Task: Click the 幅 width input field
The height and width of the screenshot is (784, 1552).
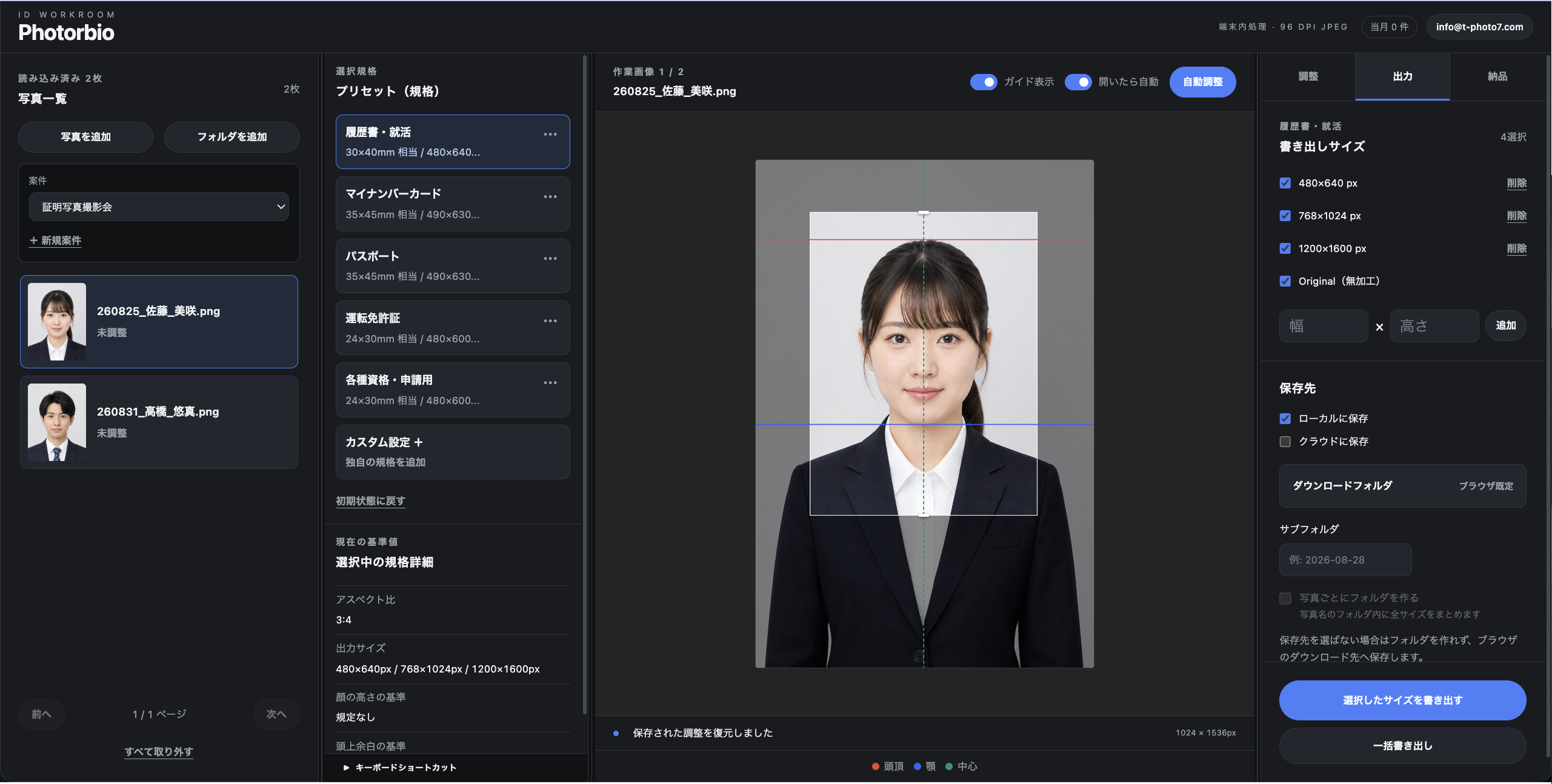Action: [1324, 326]
